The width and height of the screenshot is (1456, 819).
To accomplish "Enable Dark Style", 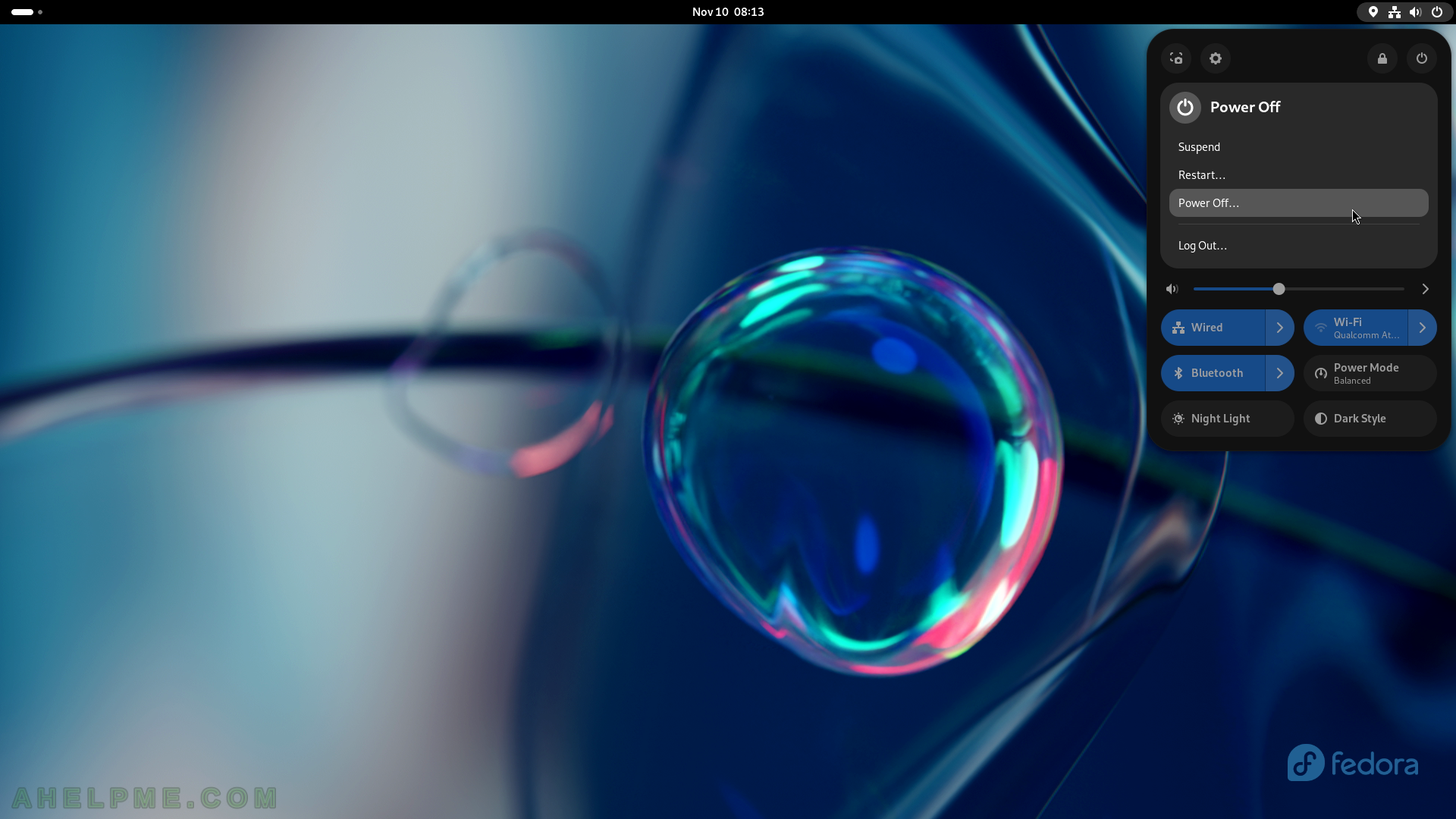I will tap(1370, 419).
